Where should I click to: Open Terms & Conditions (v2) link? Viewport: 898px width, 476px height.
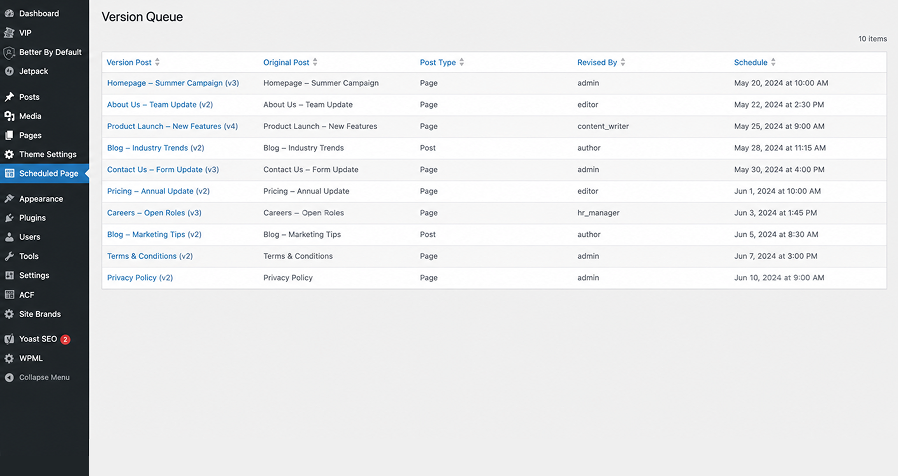pyautogui.click(x=150, y=256)
